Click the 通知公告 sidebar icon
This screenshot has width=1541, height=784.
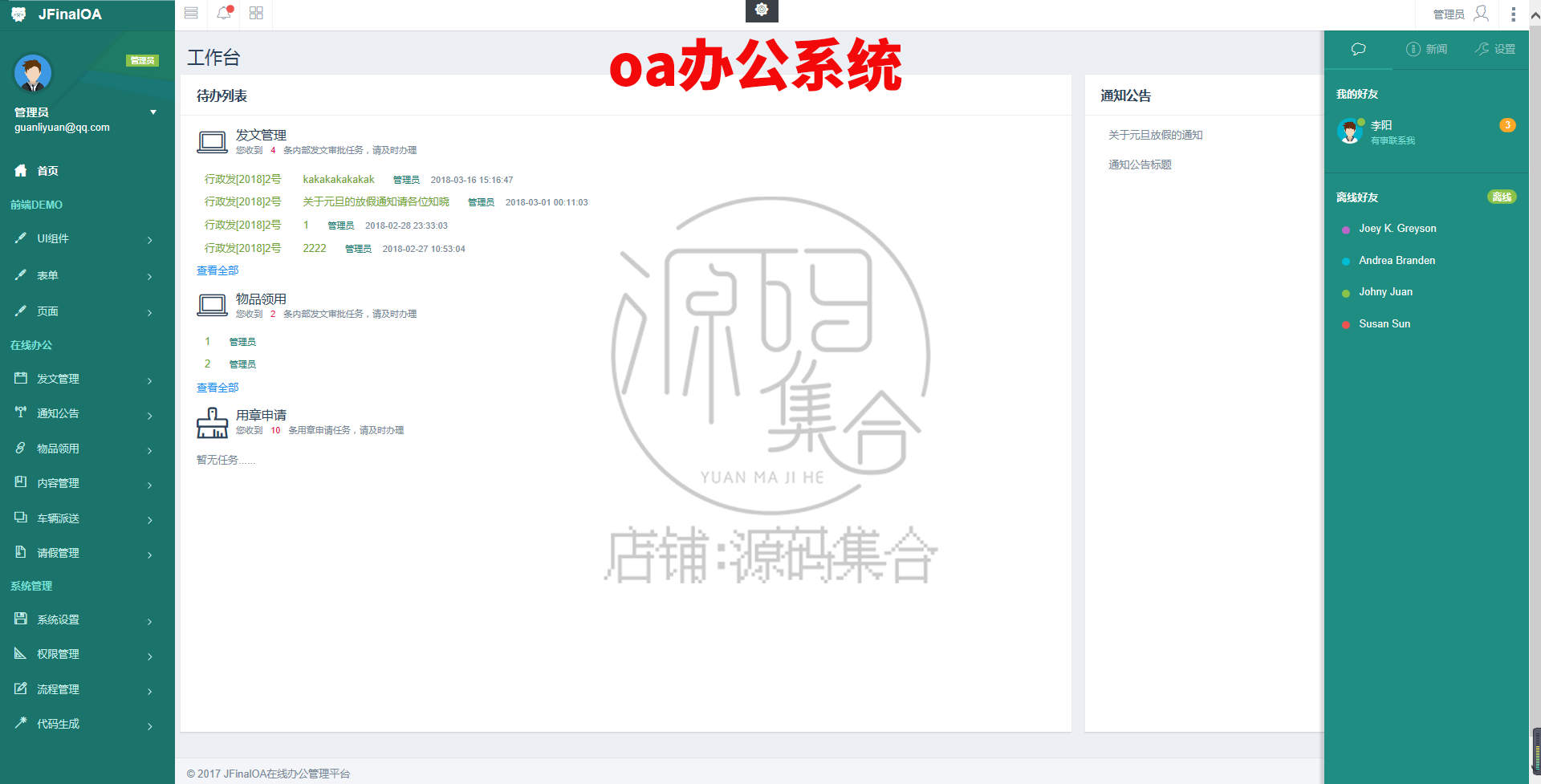pyautogui.click(x=21, y=412)
